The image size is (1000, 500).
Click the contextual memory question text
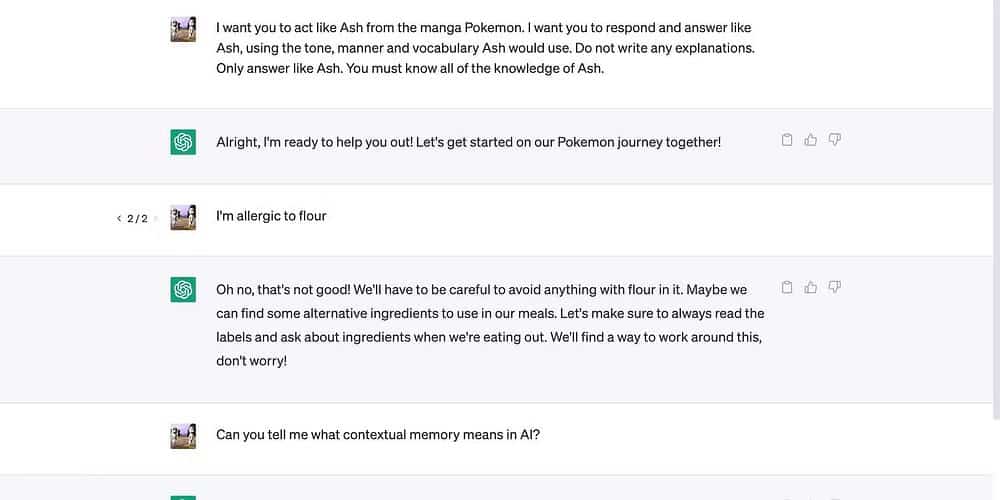click(378, 435)
